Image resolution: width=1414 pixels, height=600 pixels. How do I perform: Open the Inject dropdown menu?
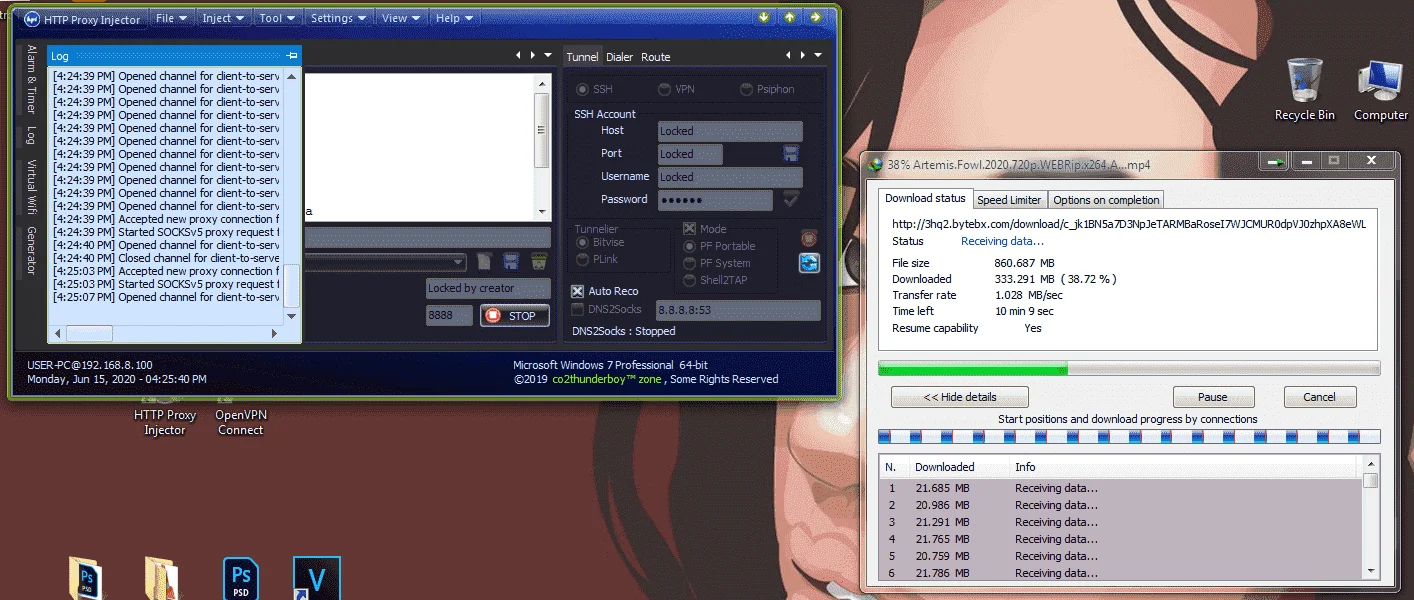tap(223, 18)
